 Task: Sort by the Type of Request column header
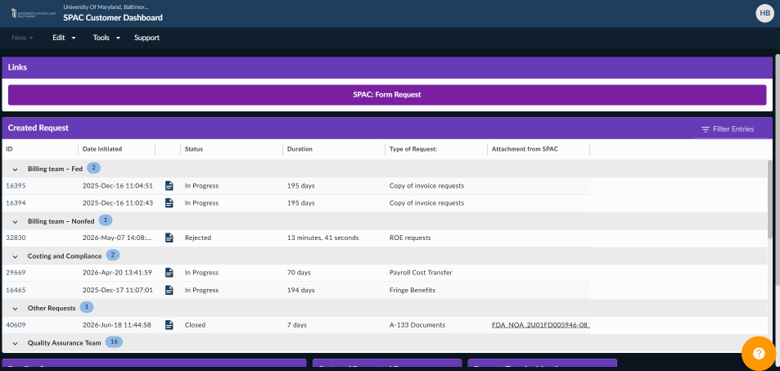(x=413, y=149)
